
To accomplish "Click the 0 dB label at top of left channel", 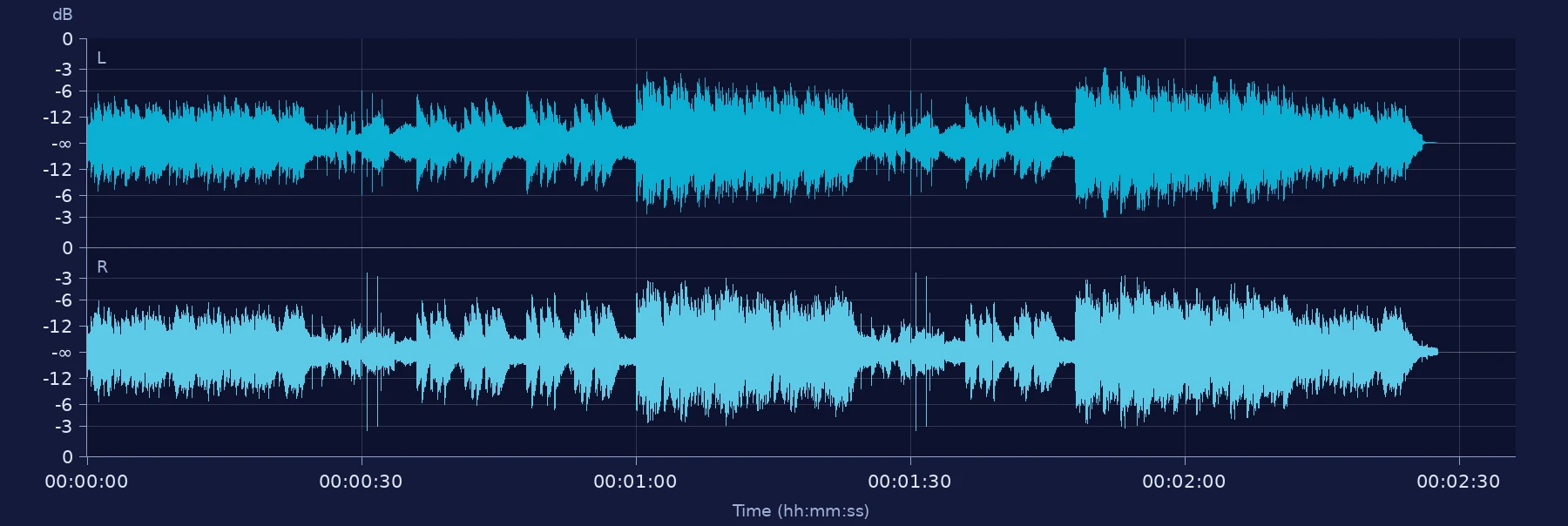I will click(67, 39).
